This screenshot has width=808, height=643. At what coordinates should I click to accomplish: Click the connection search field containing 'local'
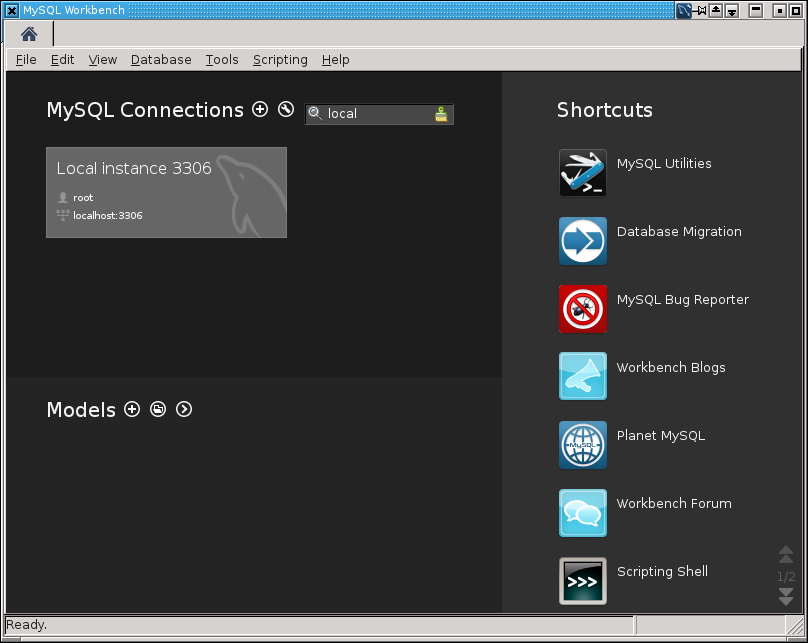(379, 114)
